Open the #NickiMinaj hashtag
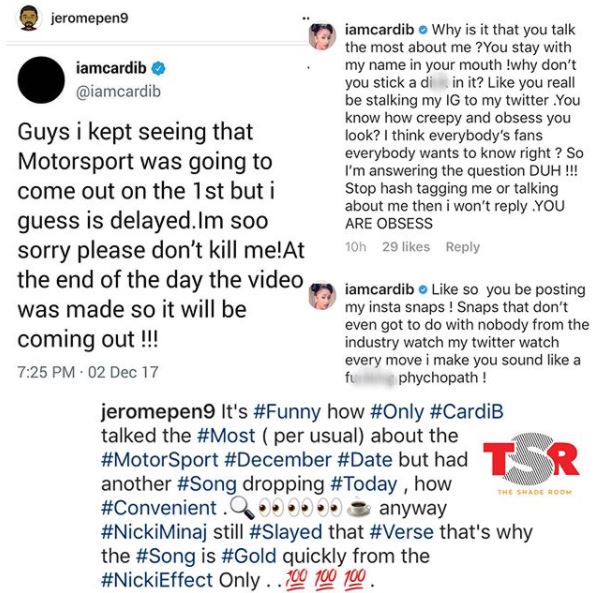The image size is (594, 593). coord(154,532)
